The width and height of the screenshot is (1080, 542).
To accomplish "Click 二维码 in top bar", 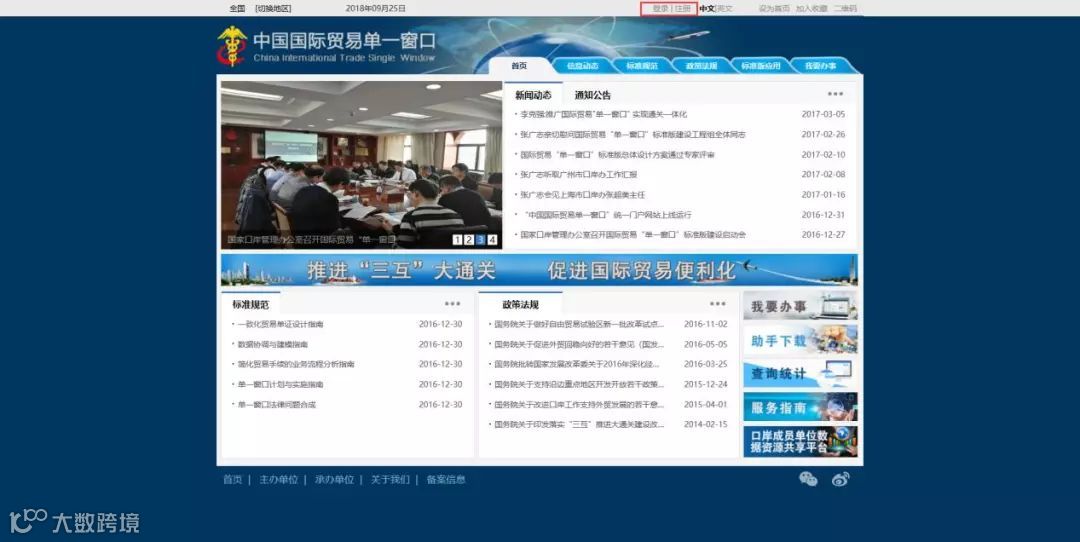I will (845, 8).
